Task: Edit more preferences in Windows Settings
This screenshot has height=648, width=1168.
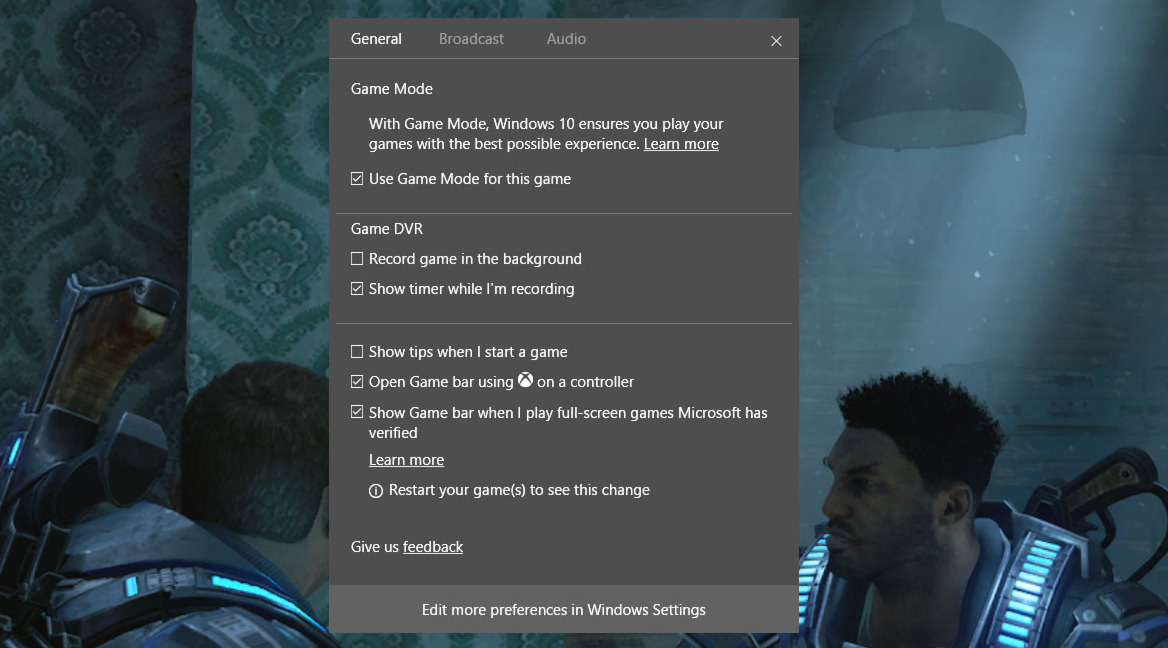Action: (564, 609)
